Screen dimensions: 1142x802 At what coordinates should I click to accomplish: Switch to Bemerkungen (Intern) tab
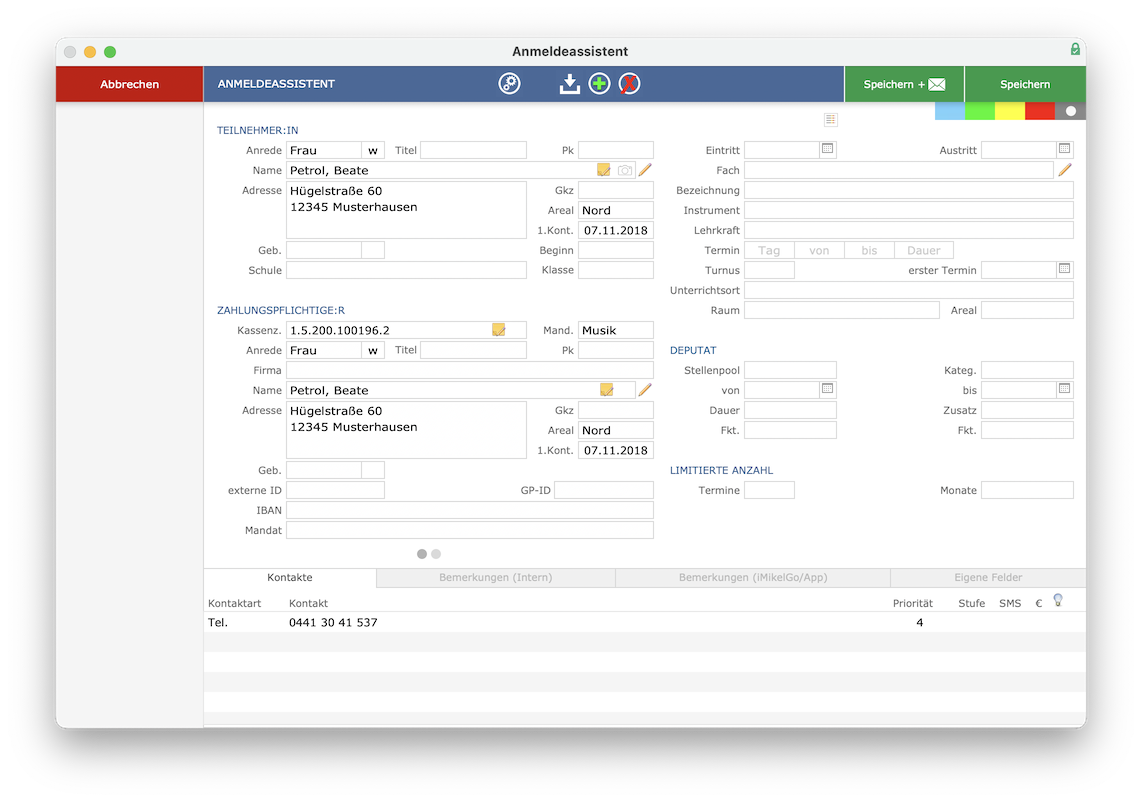[496, 578]
